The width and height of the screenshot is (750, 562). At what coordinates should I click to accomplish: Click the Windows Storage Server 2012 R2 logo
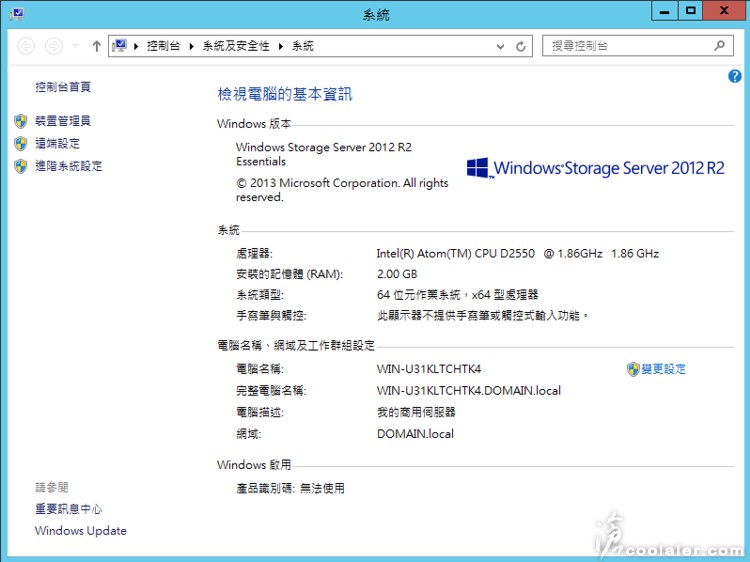pos(596,168)
